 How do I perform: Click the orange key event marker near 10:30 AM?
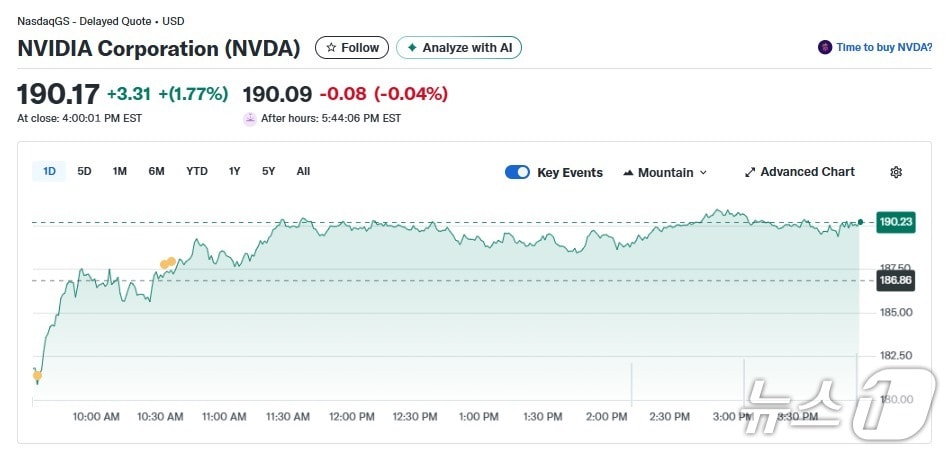(168, 263)
